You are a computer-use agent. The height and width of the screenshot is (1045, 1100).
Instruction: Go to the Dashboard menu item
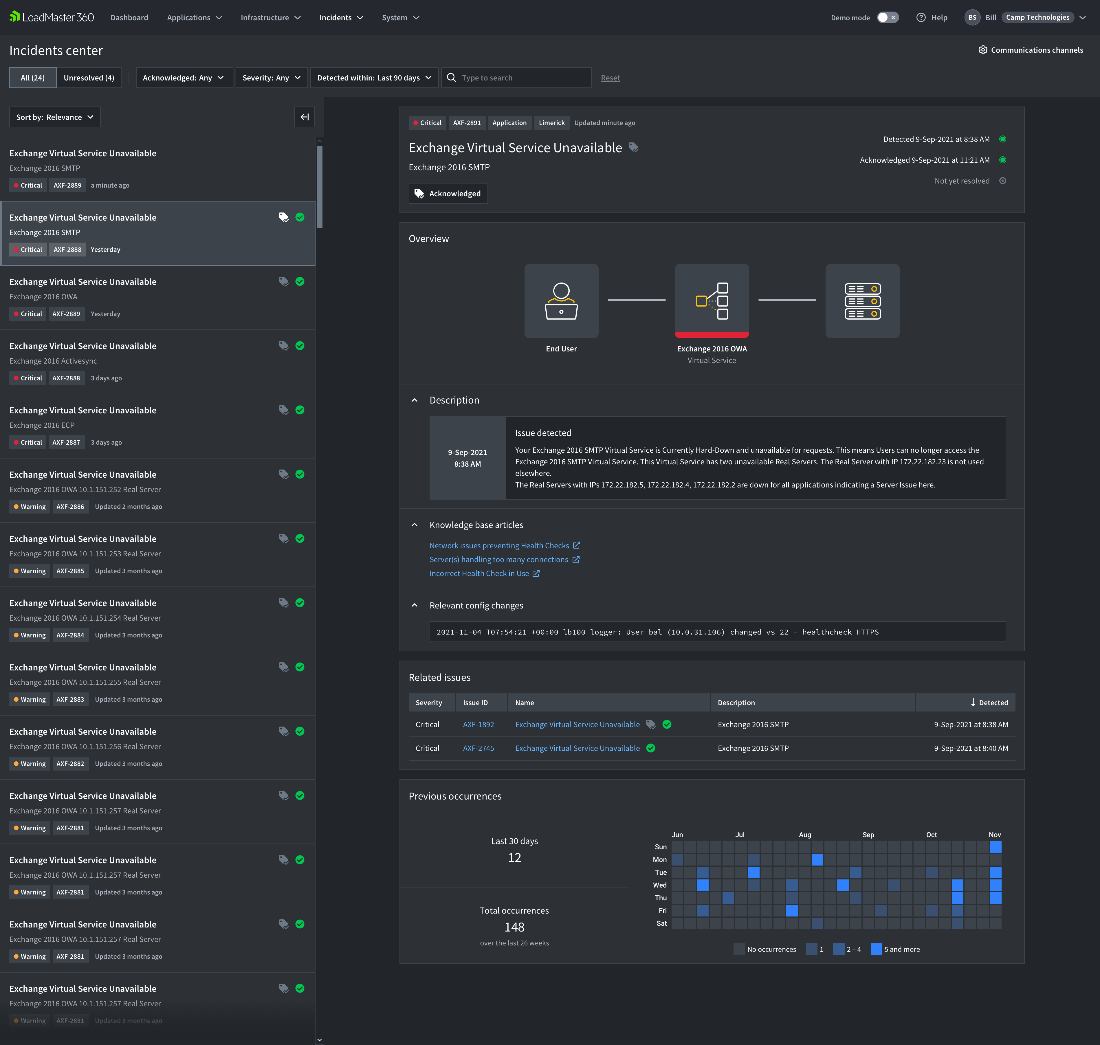pos(129,18)
